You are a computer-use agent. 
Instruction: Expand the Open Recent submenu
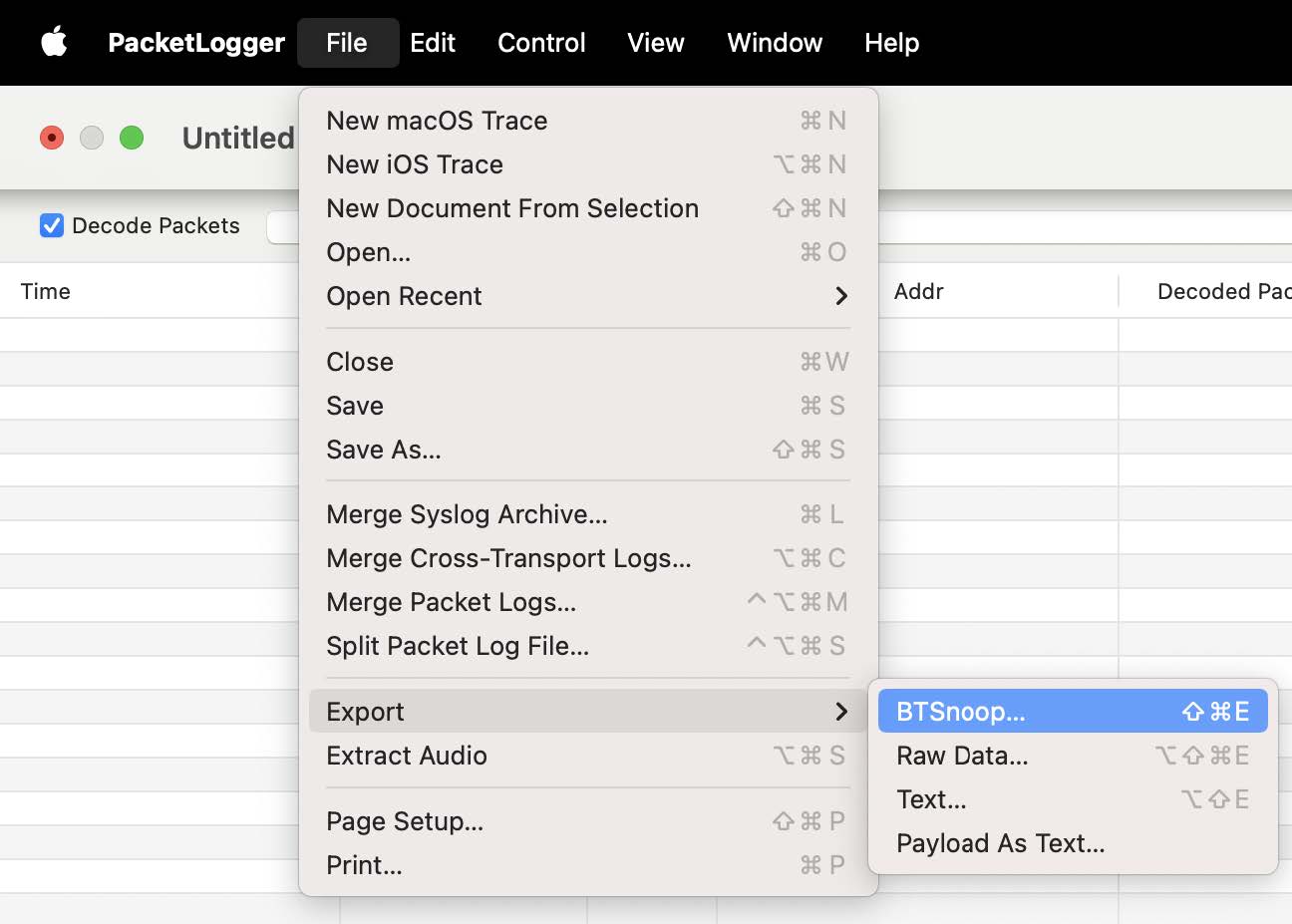404,296
